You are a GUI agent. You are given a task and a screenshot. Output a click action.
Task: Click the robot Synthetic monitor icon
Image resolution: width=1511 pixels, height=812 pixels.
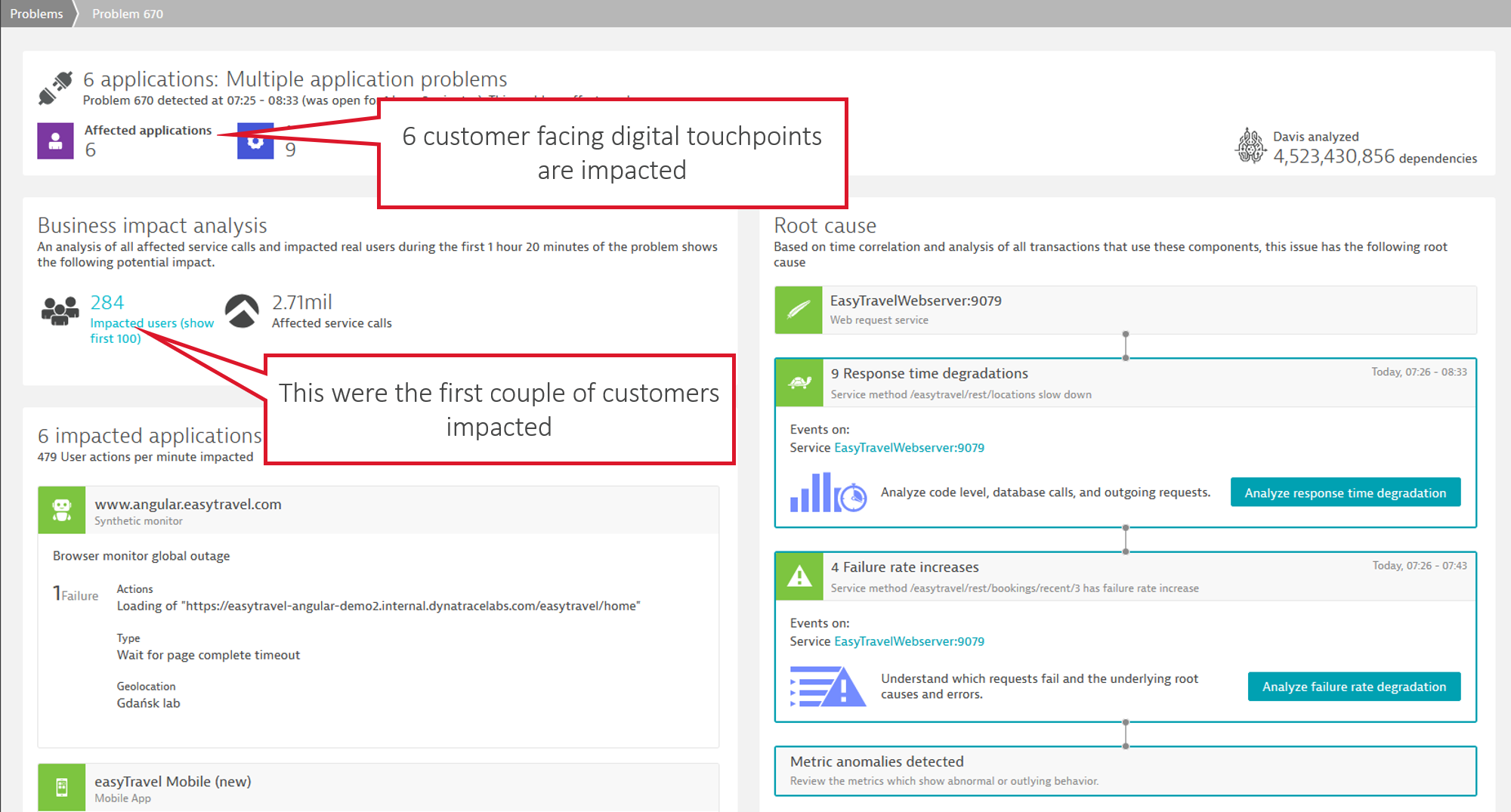[x=62, y=510]
